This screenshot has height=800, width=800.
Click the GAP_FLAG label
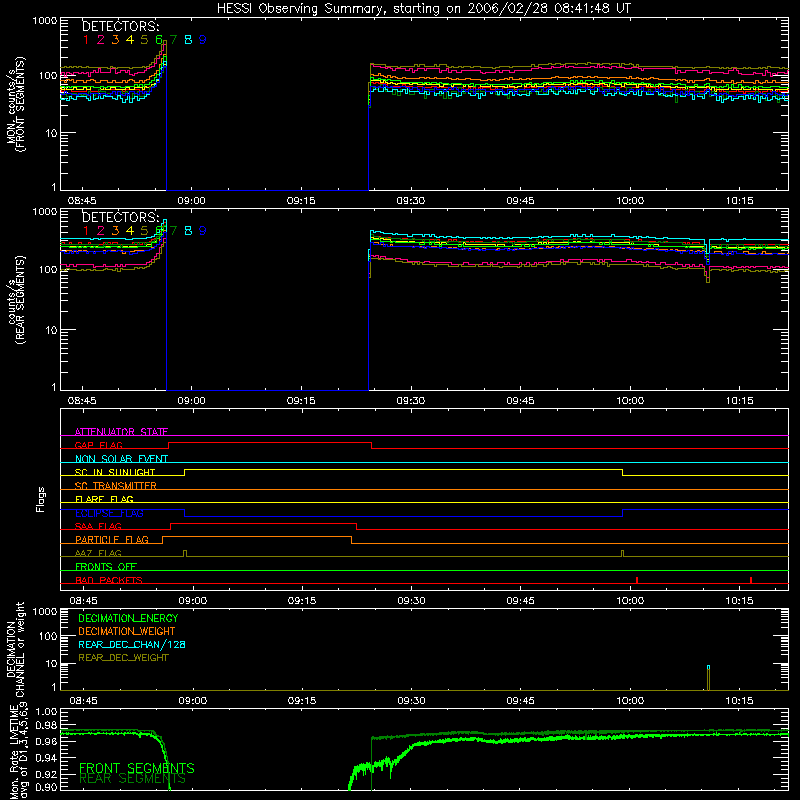98,445
